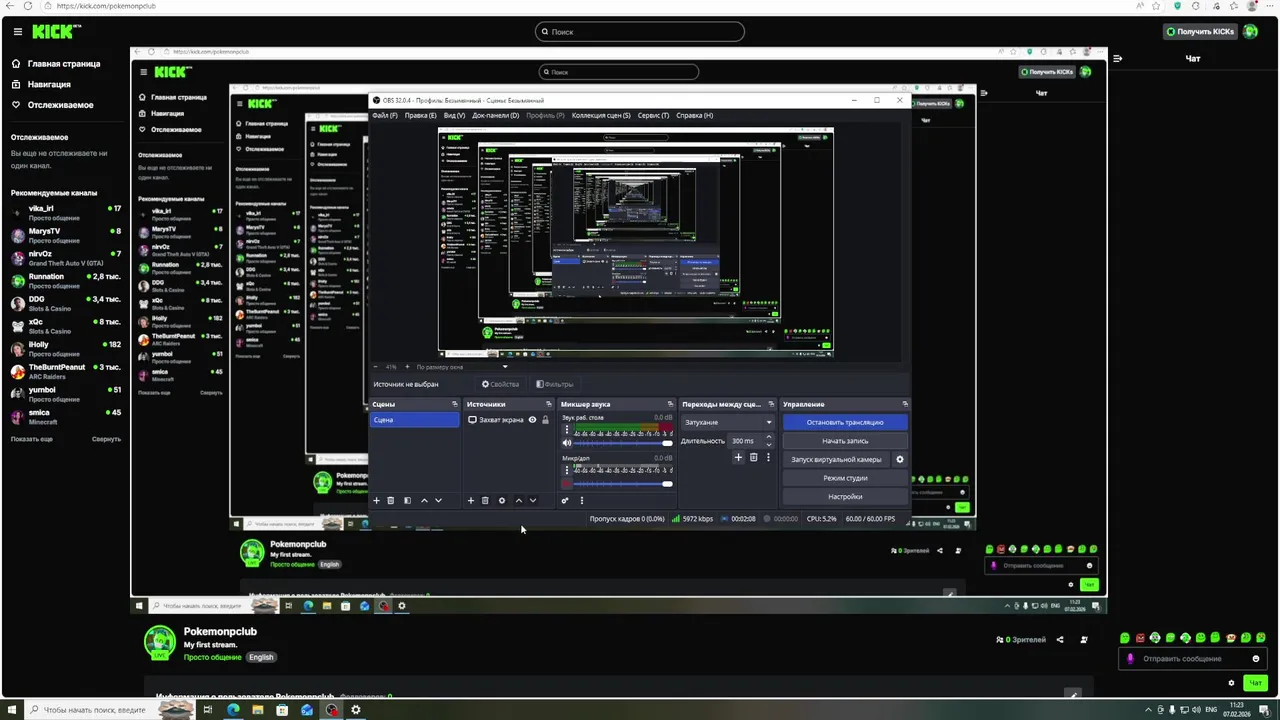
Task: Click the purple microphone icon in outermost chat input
Action: pos(1131,659)
